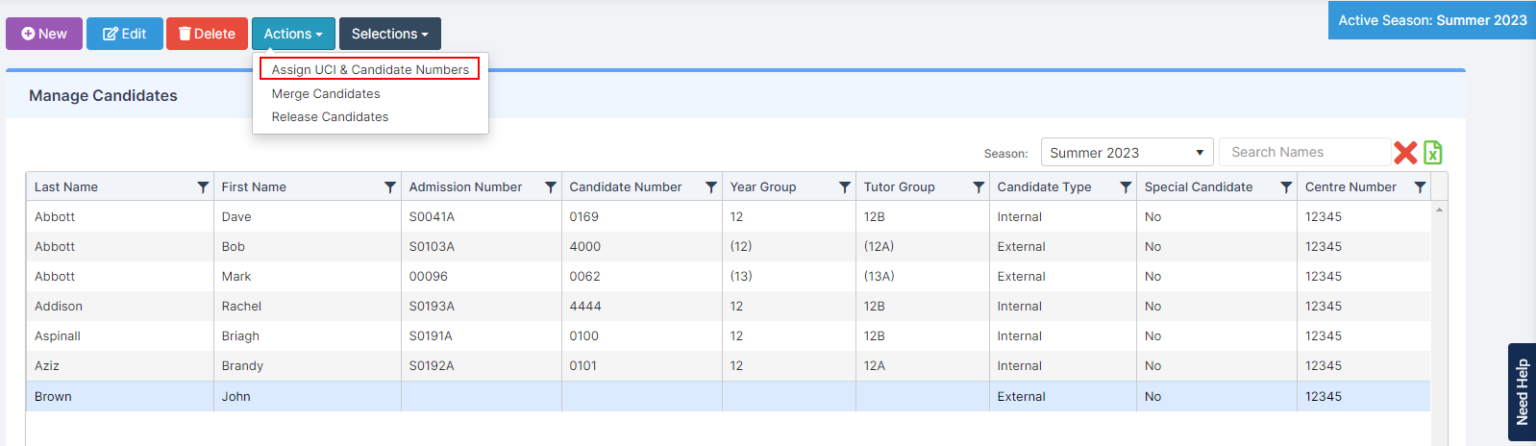Image resolution: width=1536 pixels, height=446 pixels.
Task: Export candidates with green Excel icon
Action: point(1433,152)
